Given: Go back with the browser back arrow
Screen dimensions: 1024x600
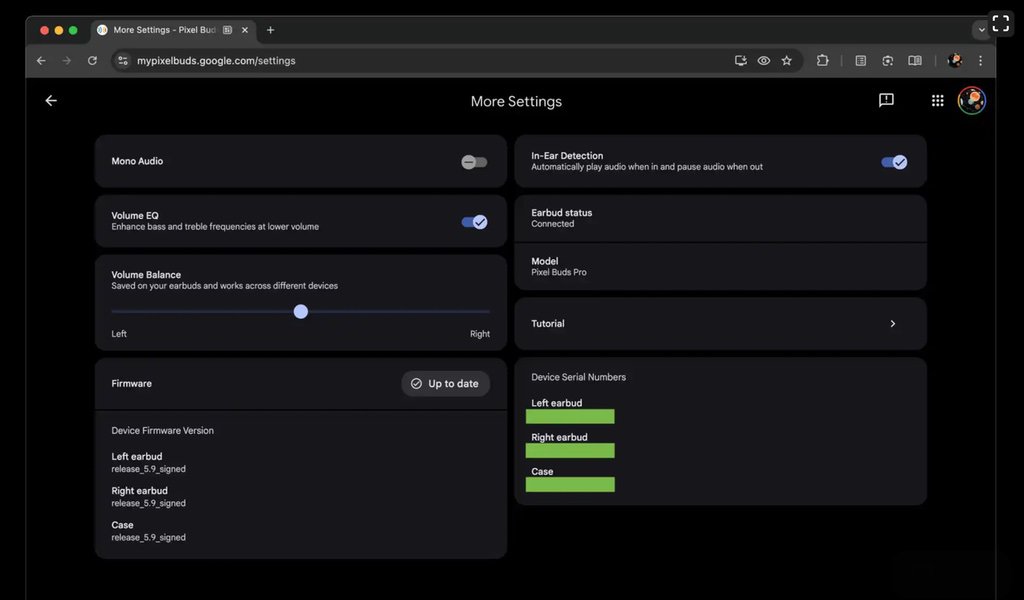Looking at the screenshot, I should [41, 61].
